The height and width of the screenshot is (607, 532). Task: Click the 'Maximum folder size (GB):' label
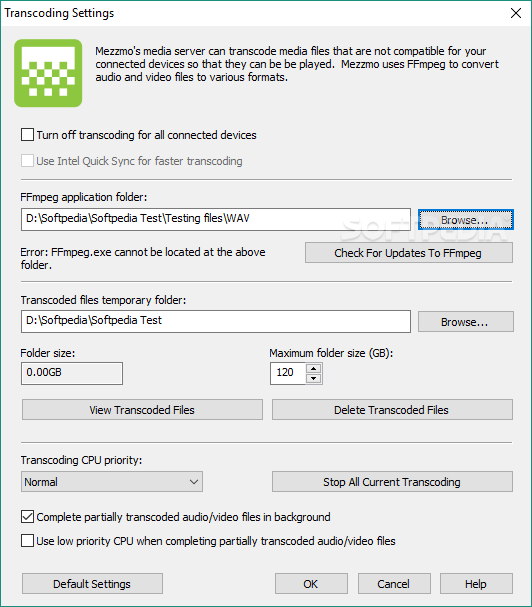point(331,353)
